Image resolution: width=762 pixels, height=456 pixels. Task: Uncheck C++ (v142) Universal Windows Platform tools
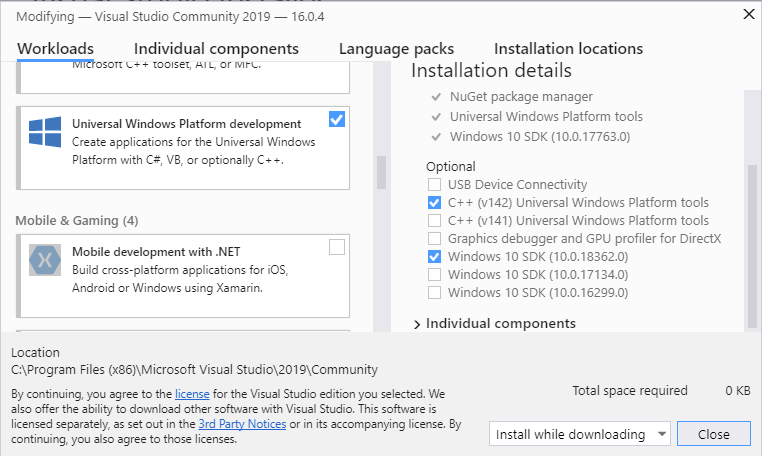434,203
